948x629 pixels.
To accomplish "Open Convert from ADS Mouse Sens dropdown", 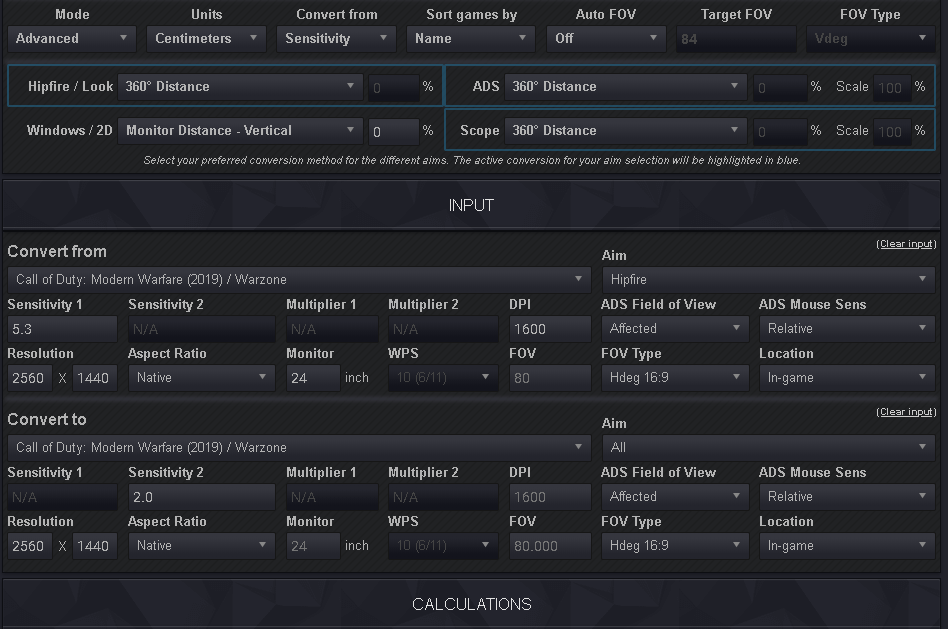I will pos(847,329).
